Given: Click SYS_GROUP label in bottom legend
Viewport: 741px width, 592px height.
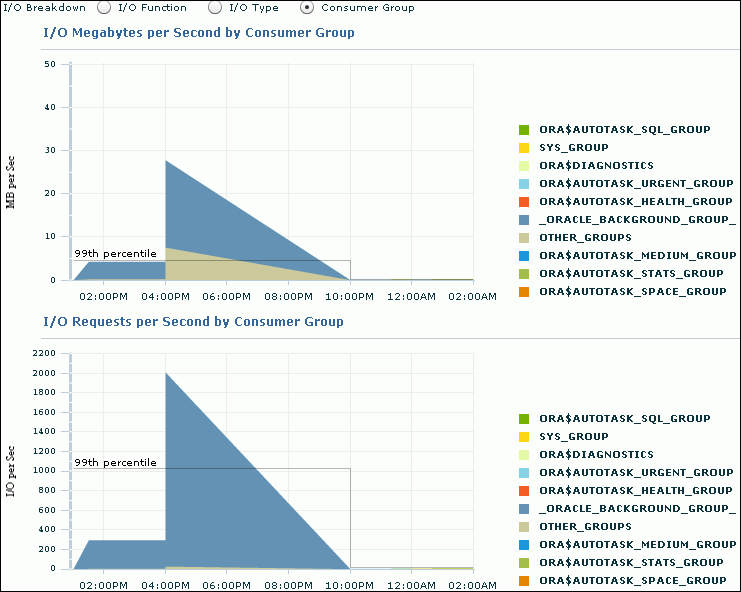Looking at the screenshot, I should click(573, 437).
